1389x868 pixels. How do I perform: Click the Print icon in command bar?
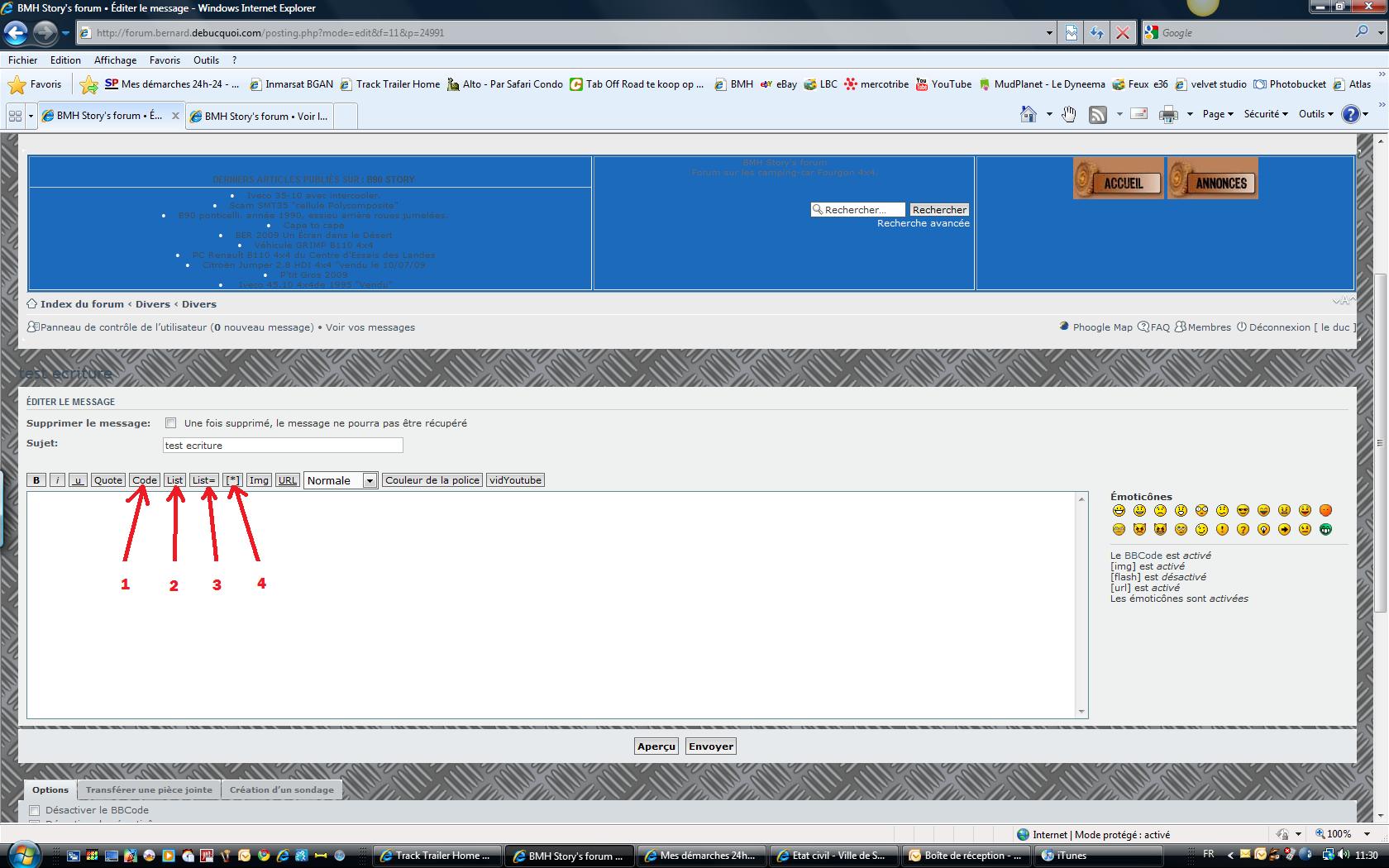click(x=1167, y=115)
